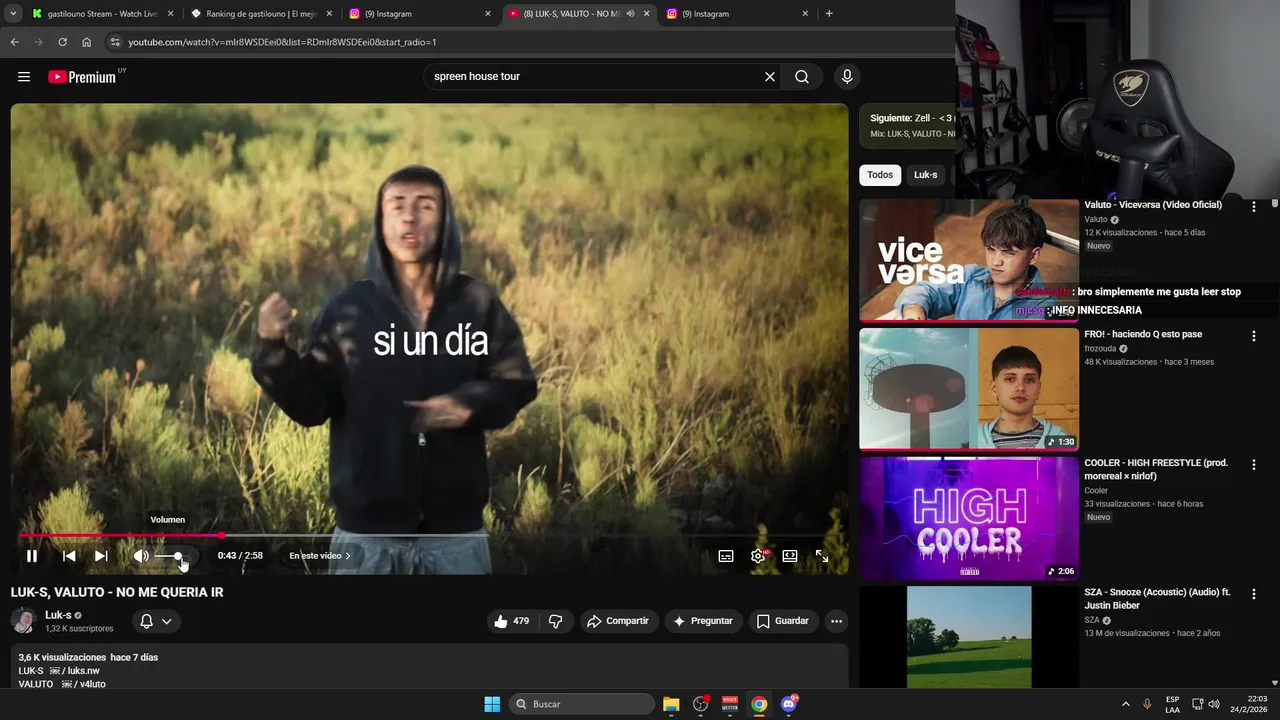Screen dimensions: 1280x720
Task: View site information icon in address bar
Action: 115,42
